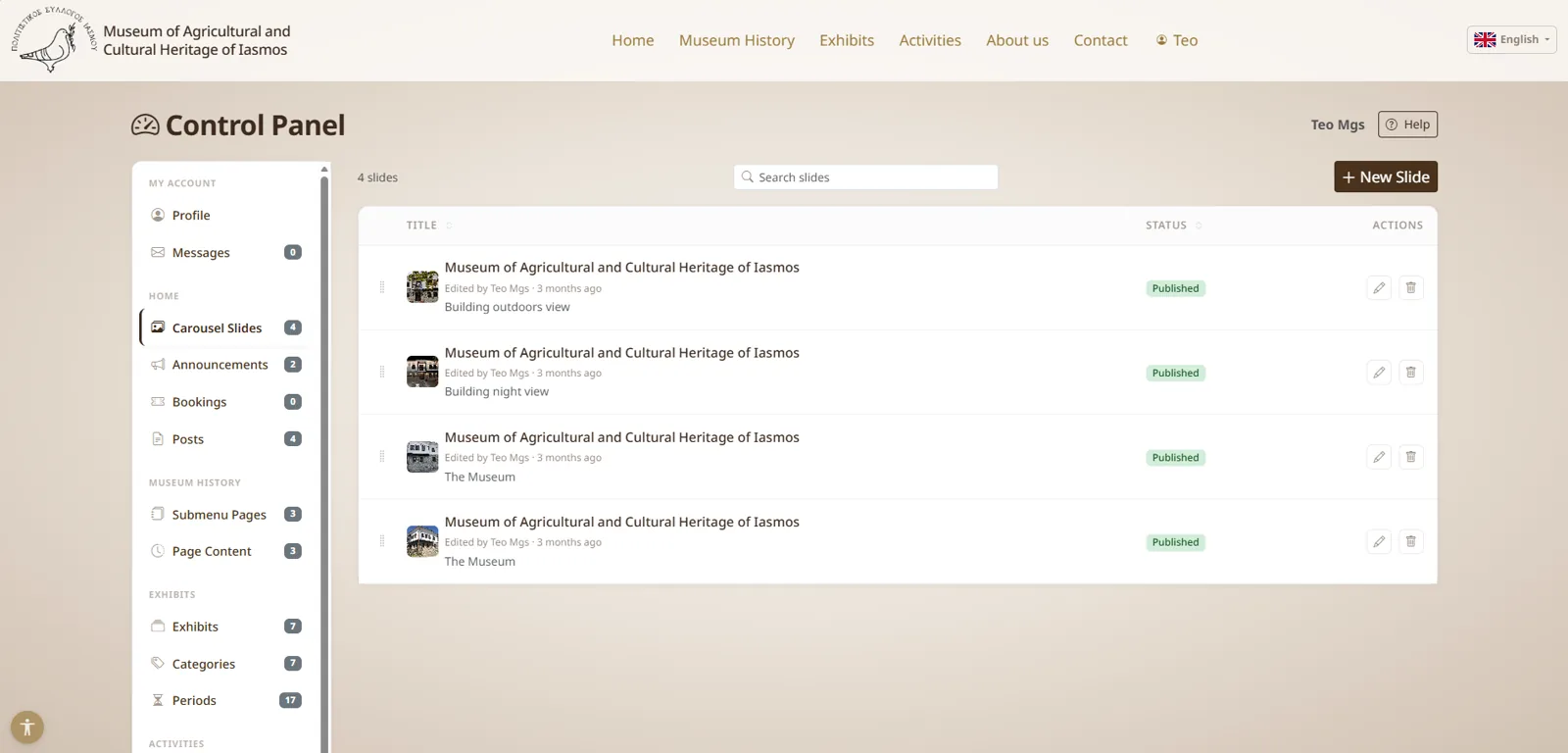
Task: Click drag handle of 'Building outdoors view' row
Action: [x=382, y=287]
